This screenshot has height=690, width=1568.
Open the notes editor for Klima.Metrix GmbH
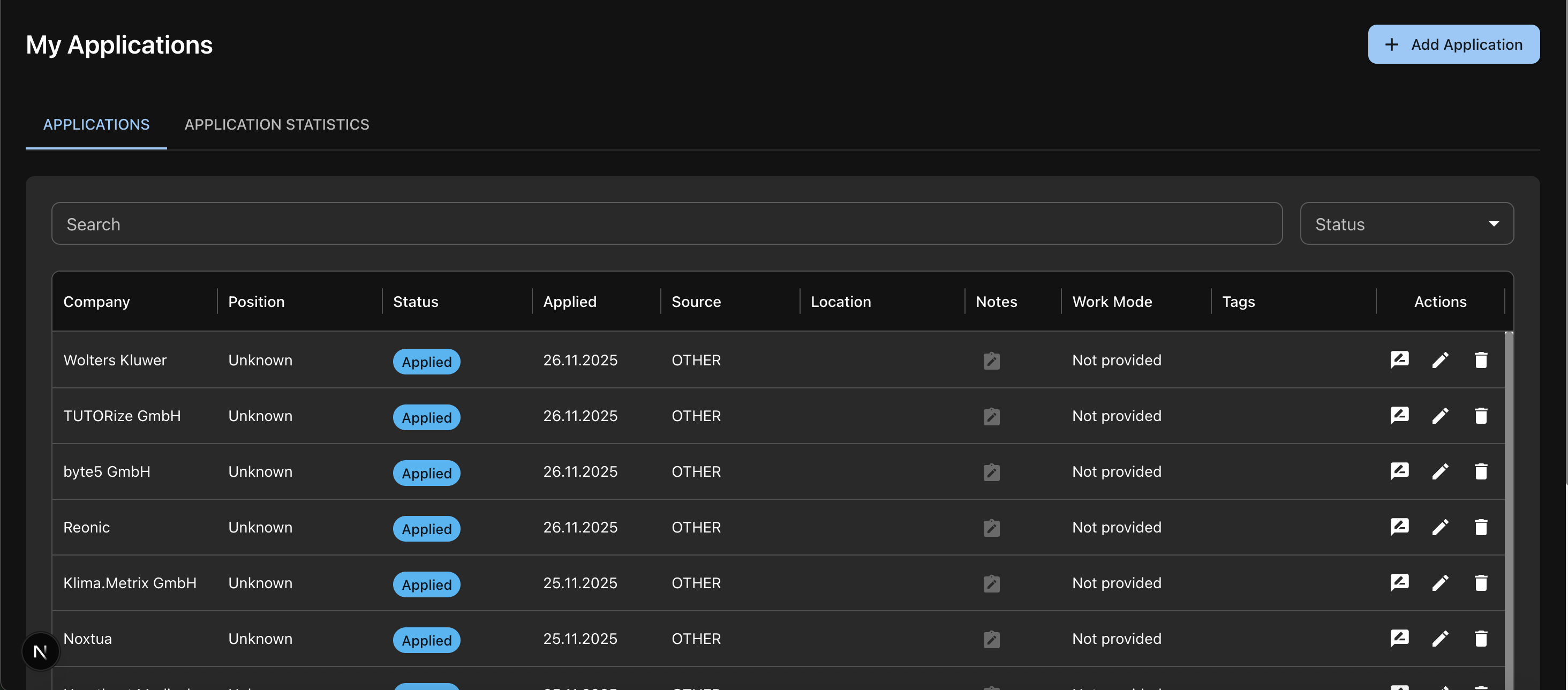[992, 583]
